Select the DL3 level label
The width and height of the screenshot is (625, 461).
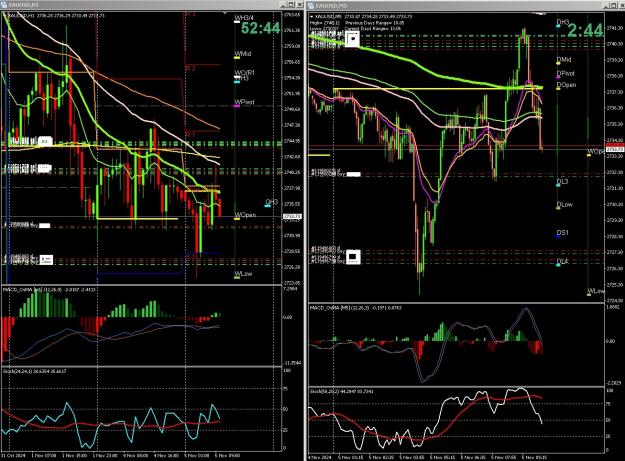click(562, 182)
